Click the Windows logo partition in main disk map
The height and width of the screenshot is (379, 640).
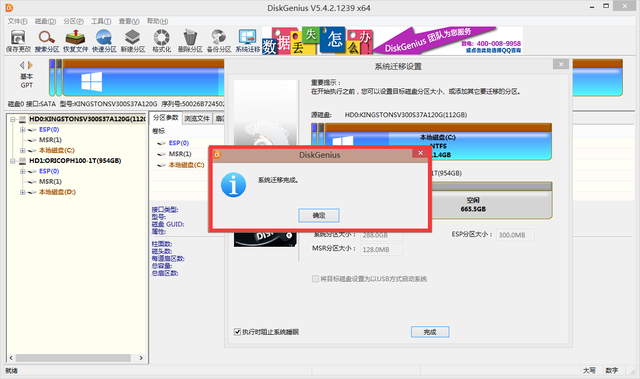tap(91, 82)
